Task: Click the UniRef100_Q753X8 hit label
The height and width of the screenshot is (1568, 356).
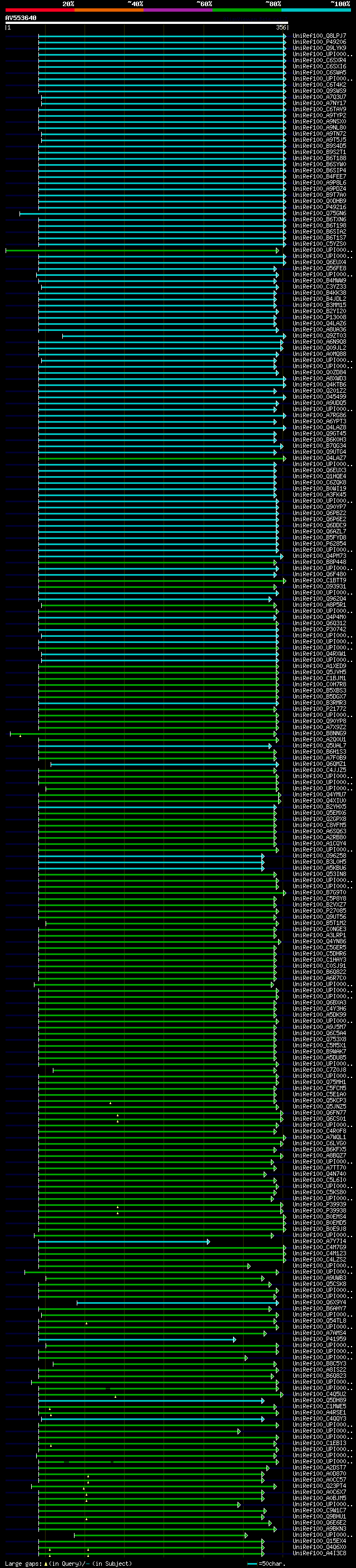Action: pyautogui.click(x=319, y=1039)
